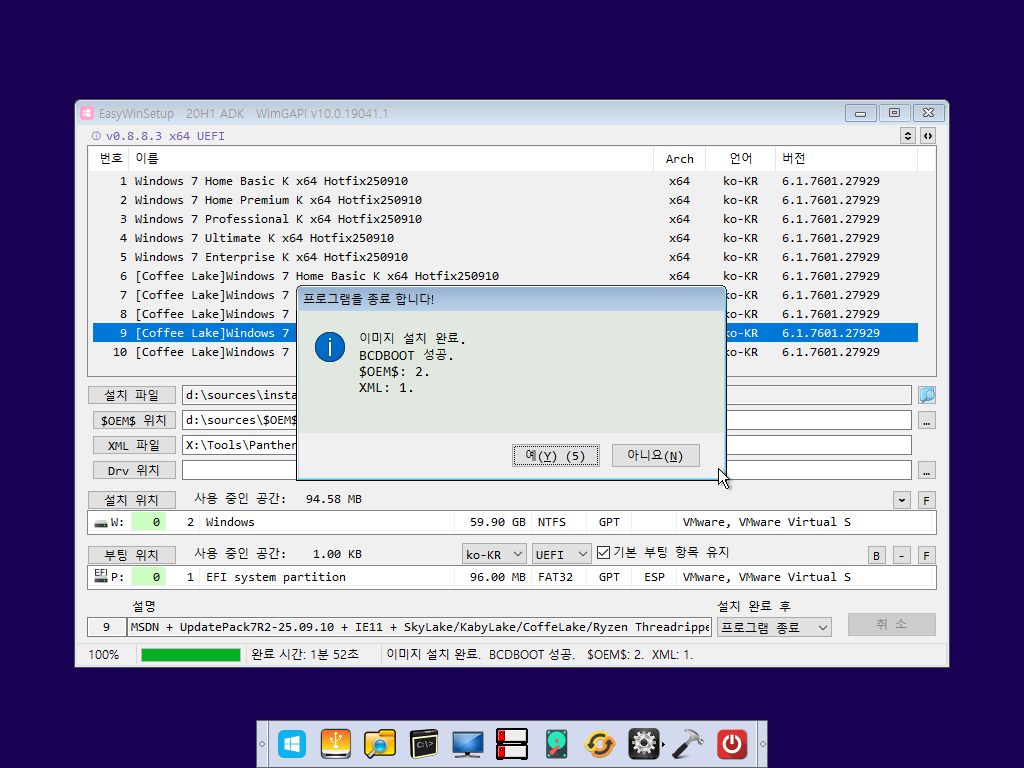
Task: Open the UEFI boot mode dropdown
Action: click(x=562, y=554)
